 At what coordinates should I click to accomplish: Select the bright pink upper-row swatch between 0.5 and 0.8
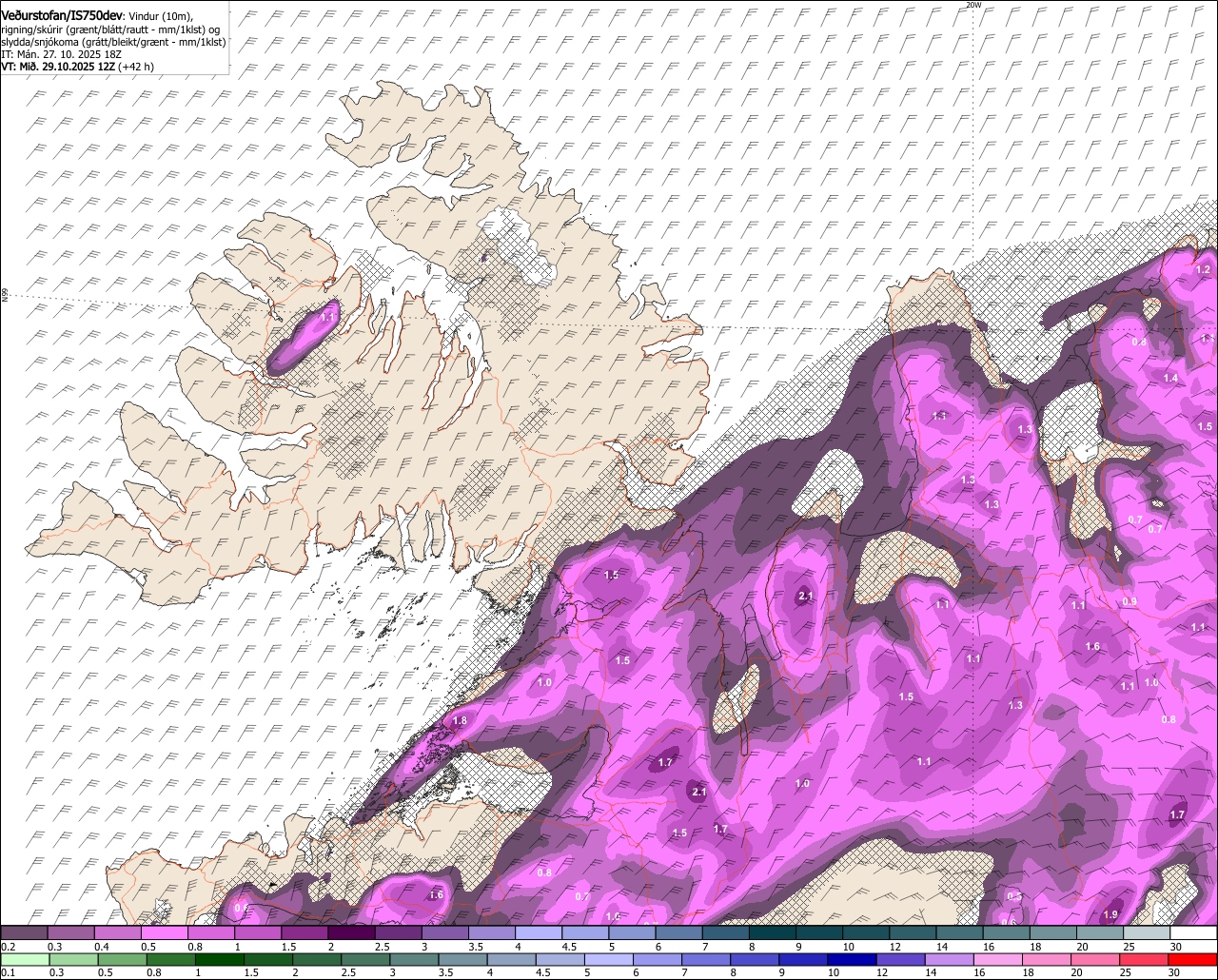(164, 932)
